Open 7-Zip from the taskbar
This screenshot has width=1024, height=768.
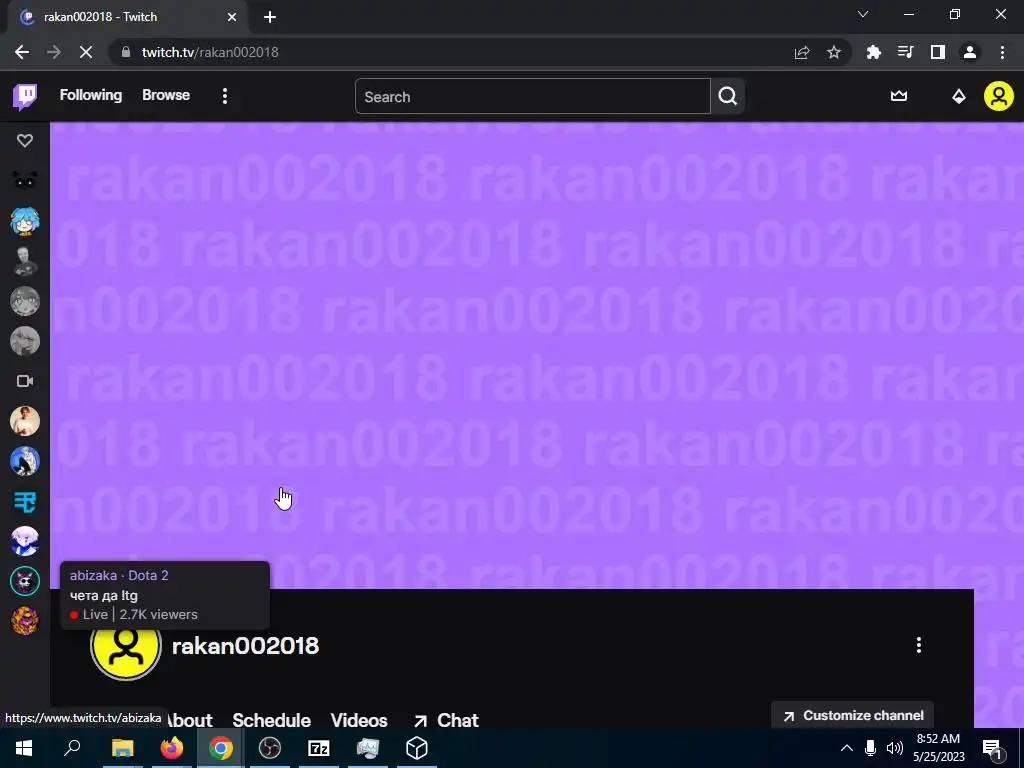[x=319, y=748]
